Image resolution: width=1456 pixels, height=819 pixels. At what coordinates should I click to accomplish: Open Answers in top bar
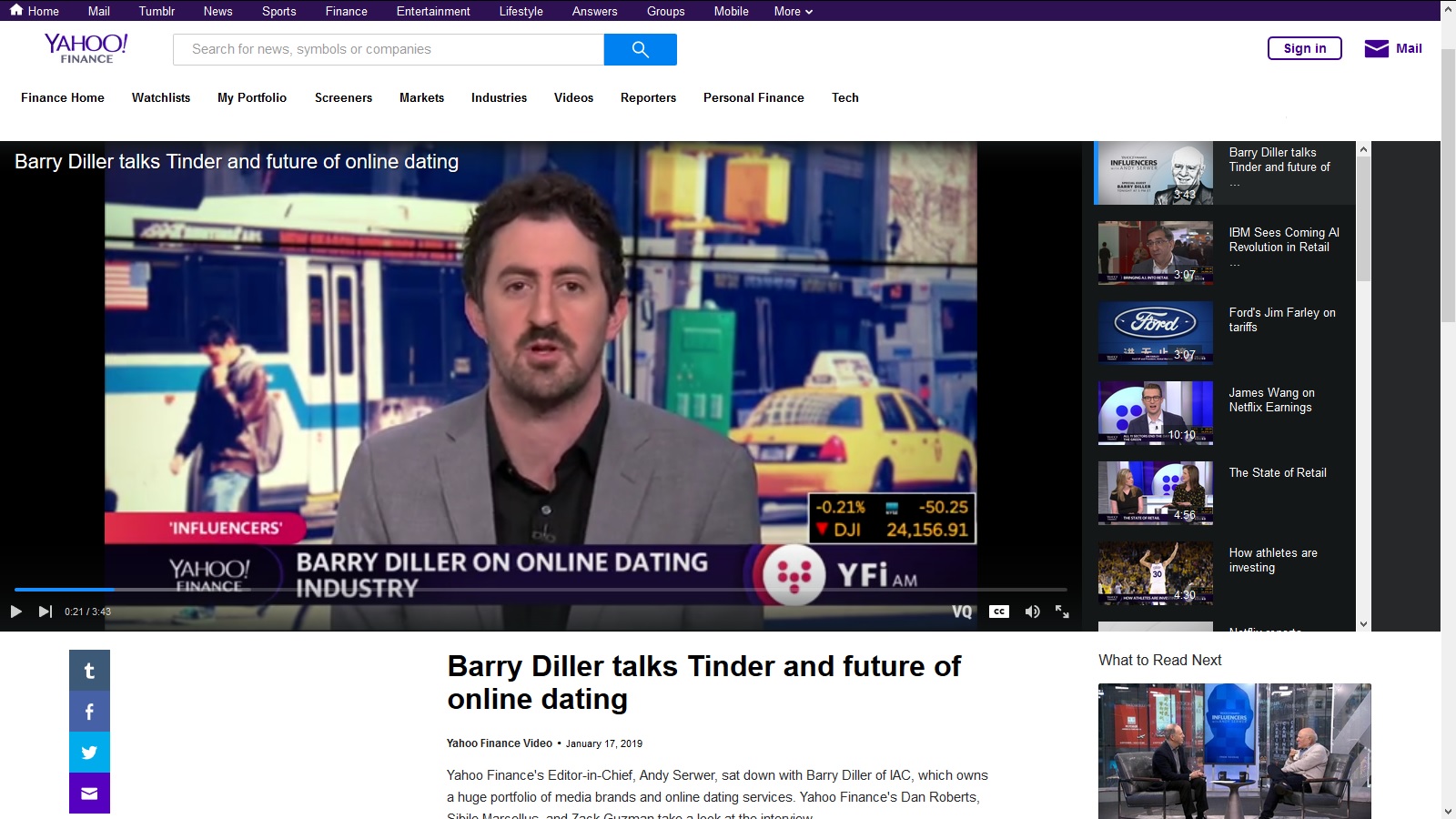tap(595, 11)
